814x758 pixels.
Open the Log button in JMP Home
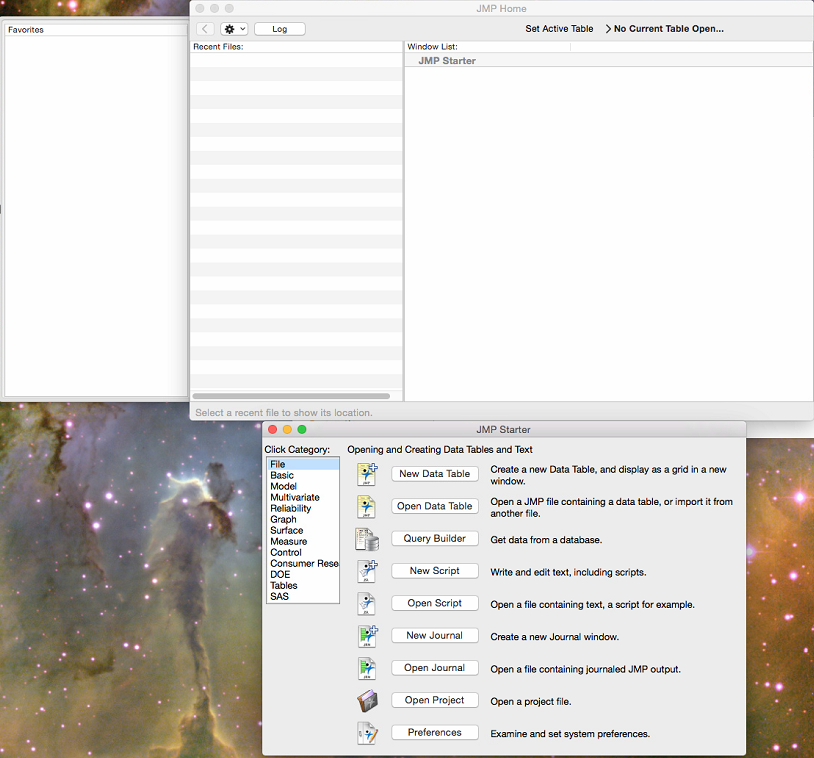pyautogui.click(x=280, y=29)
